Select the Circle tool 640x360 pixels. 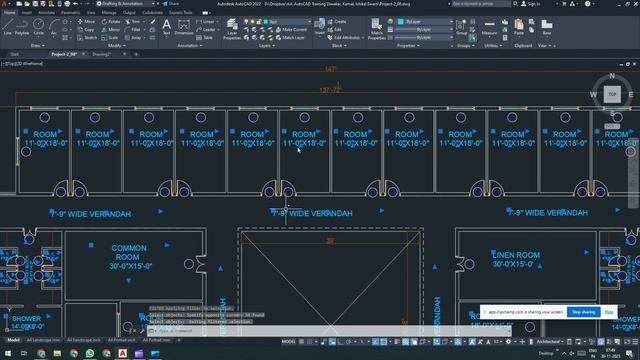point(38,27)
